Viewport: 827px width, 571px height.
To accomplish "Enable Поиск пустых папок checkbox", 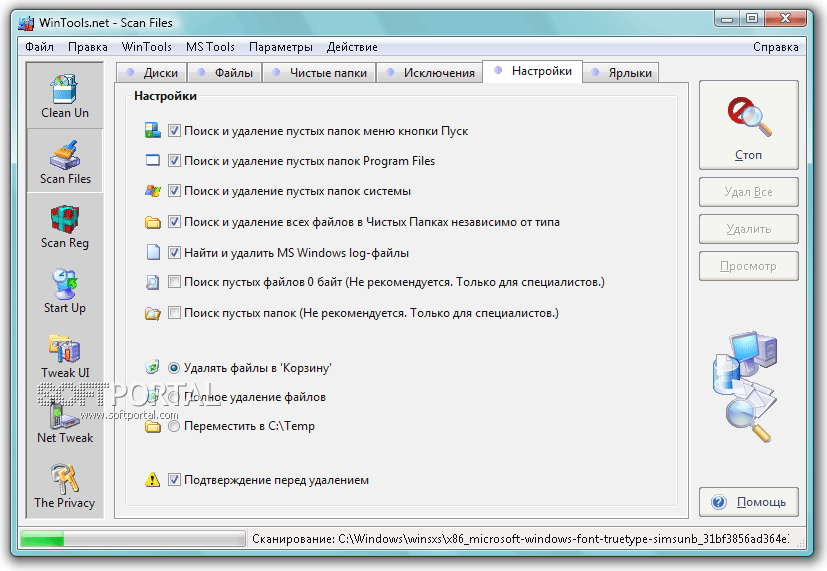I will point(174,313).
